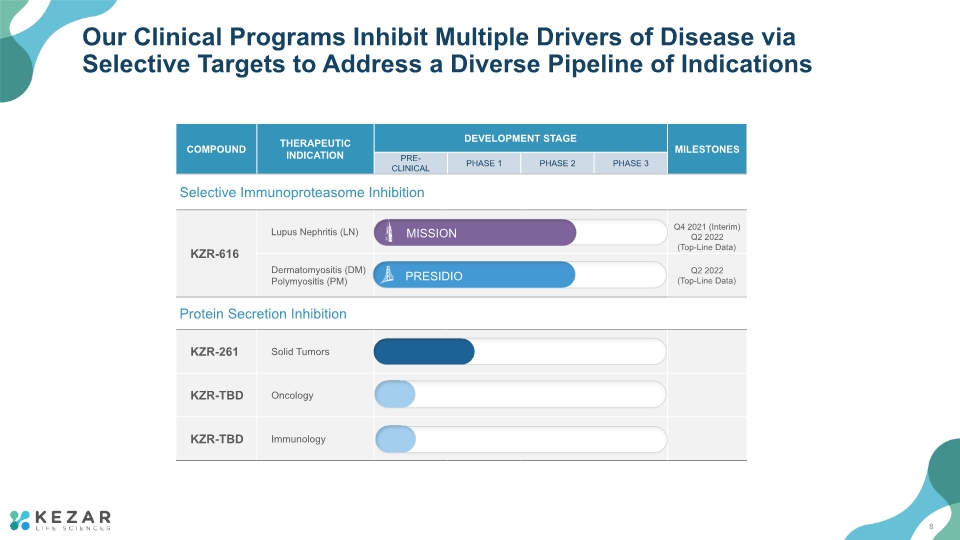Click the Immunology light-blue progress pill
960x540 pixels.
pyautogui.click(x=396, y=439)
